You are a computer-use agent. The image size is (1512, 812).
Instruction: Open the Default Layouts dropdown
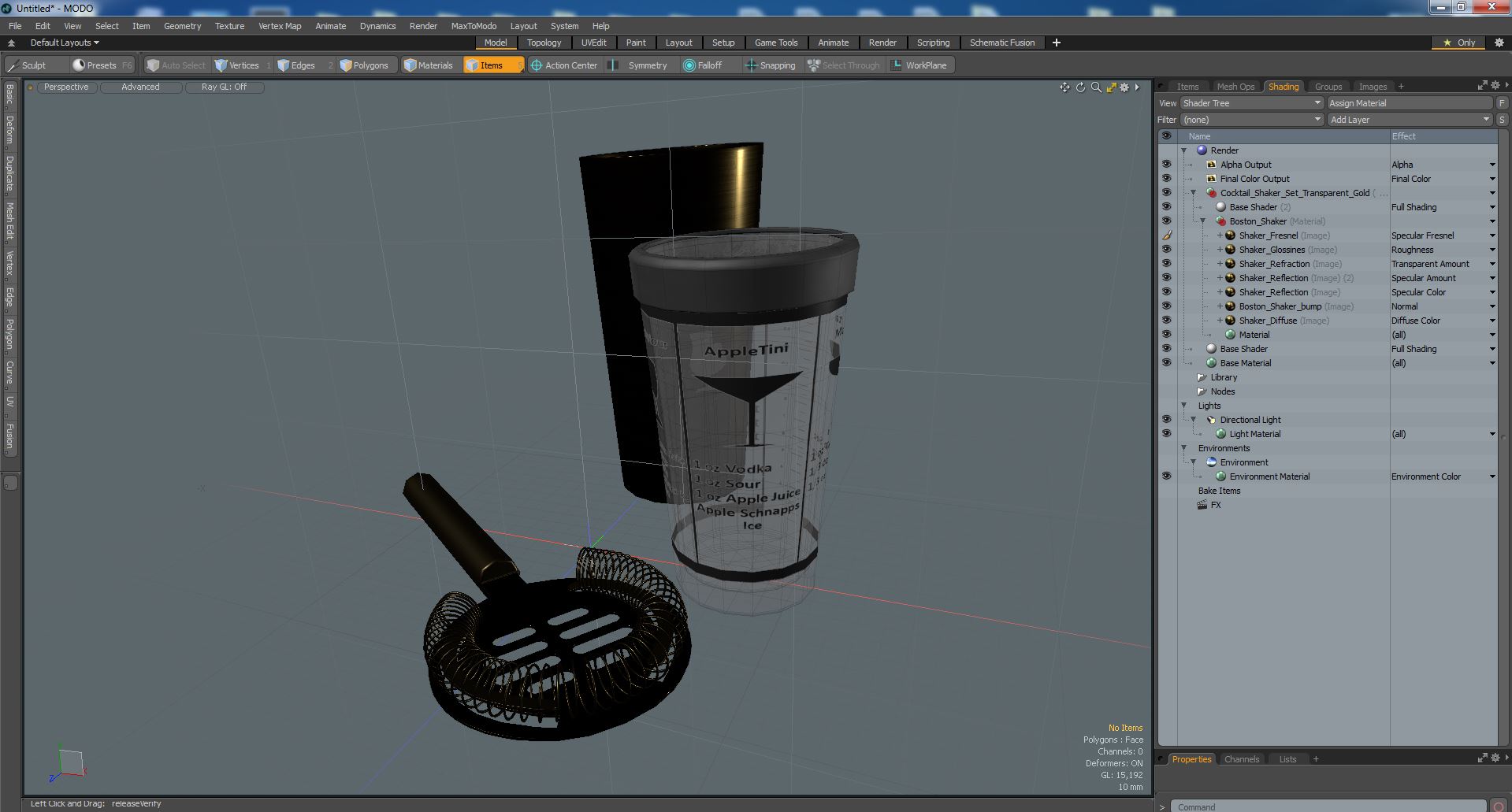pyautogui.click(x=65, y=43)
